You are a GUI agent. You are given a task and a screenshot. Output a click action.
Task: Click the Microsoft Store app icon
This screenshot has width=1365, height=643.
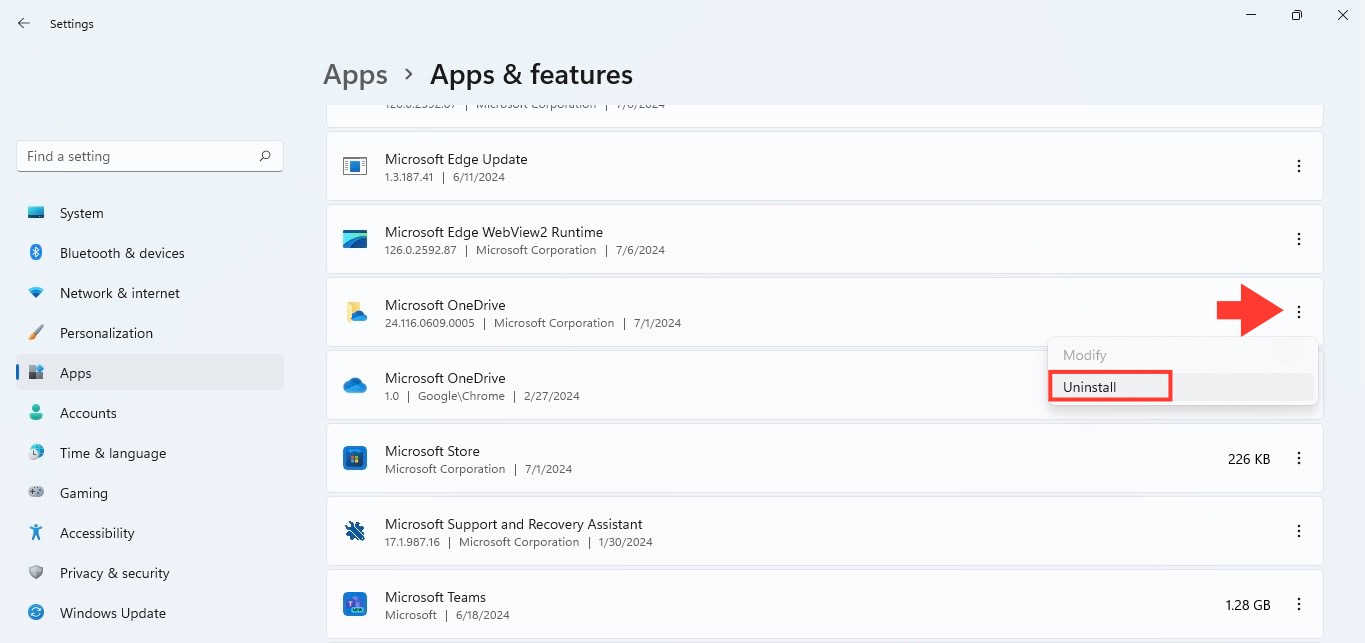(355, 458)
